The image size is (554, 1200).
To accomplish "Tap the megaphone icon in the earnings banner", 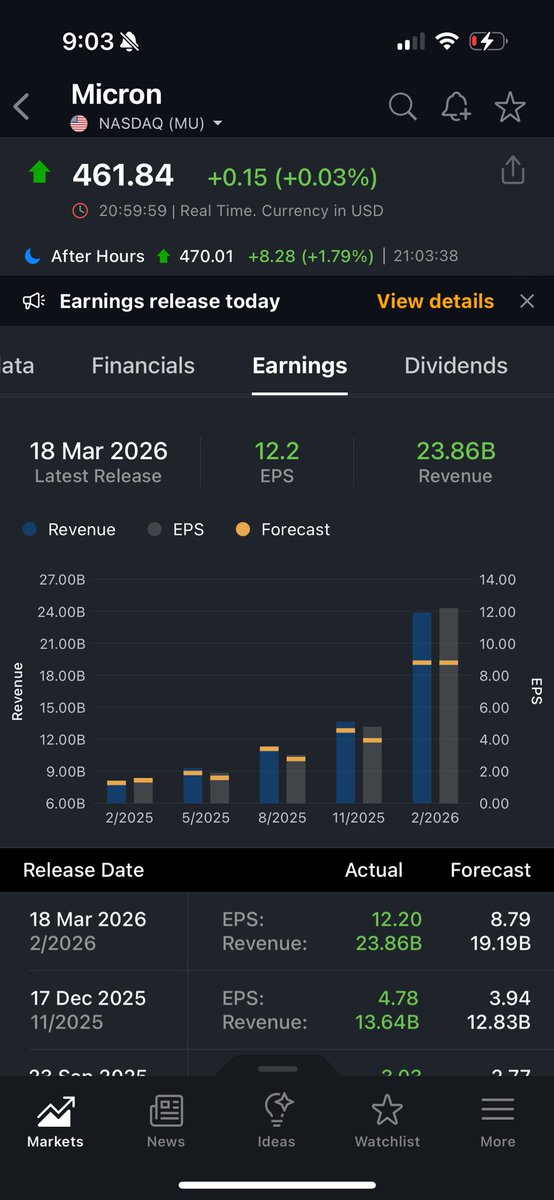I will [x=34, y=301].
